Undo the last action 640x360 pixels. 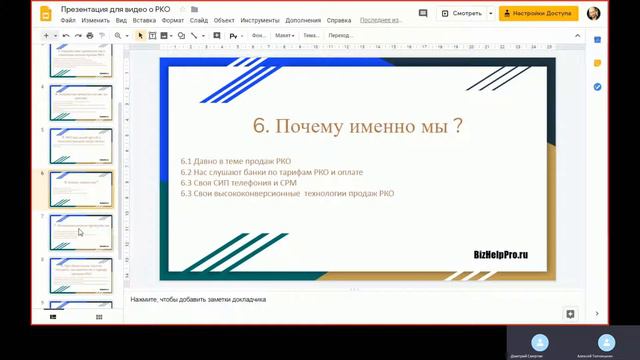pos(66,36)
